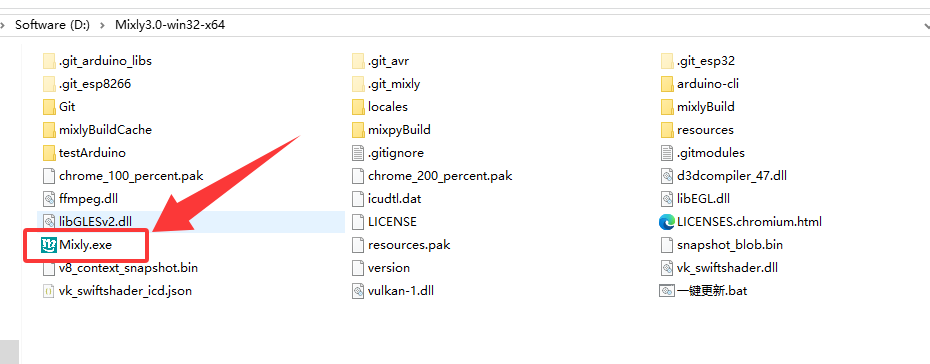Click the testArduino folder icon
The image size is (930, 364).
coord(49,152)
